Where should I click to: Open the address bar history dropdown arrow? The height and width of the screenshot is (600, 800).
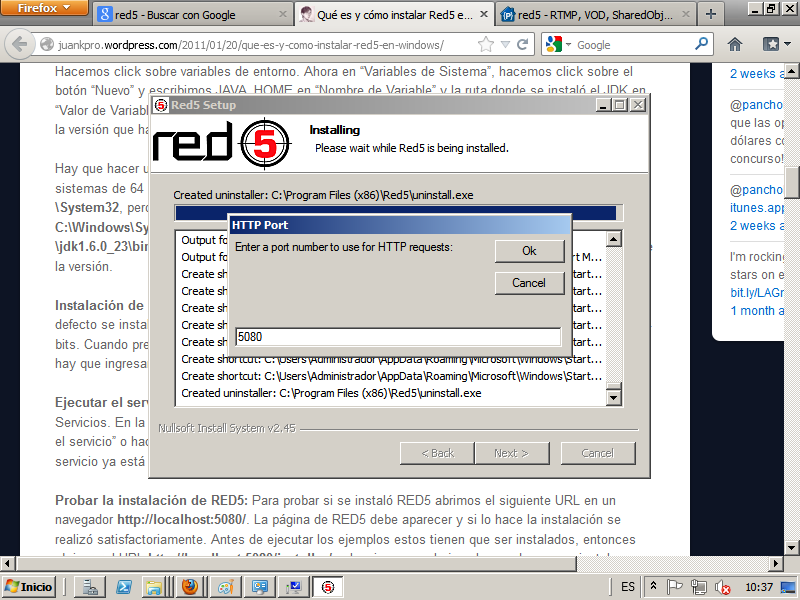[x=505, y=45]
